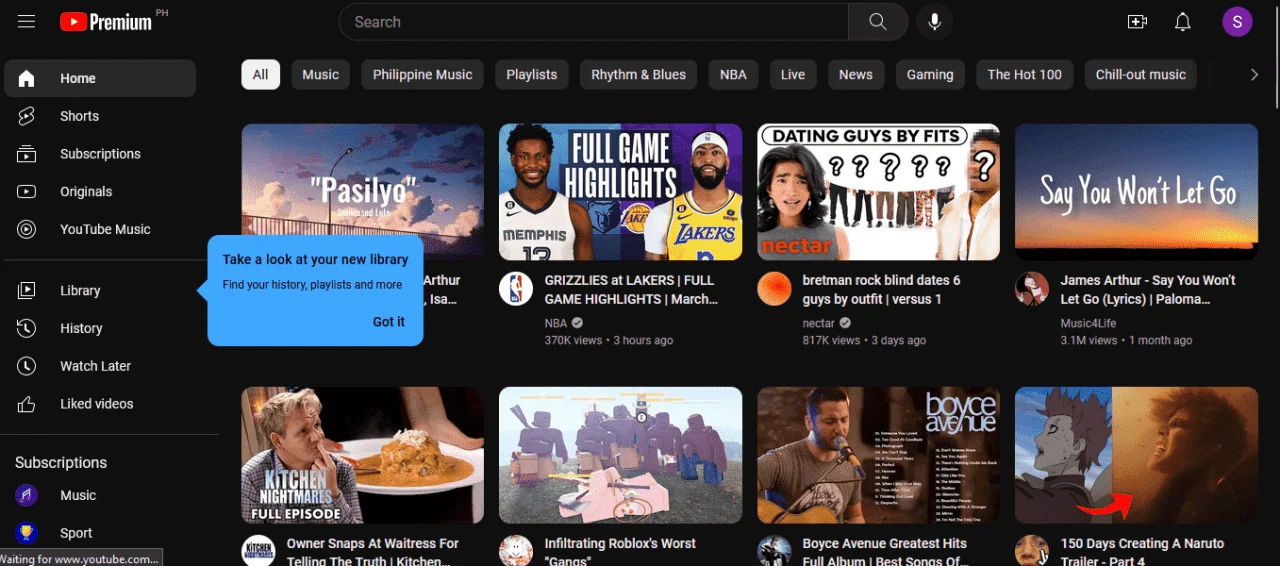Screen dimensions: 1280x566
Task: Open the Music subscription channel
Action: 100,495
